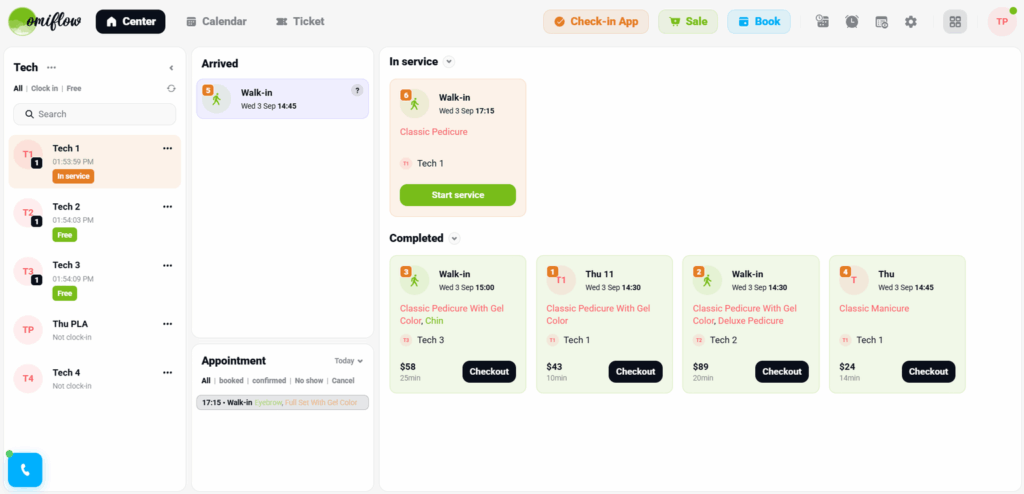1024x494 pixels.
Task: Open Tech 1 three-dot options menu
Action: 167,148
